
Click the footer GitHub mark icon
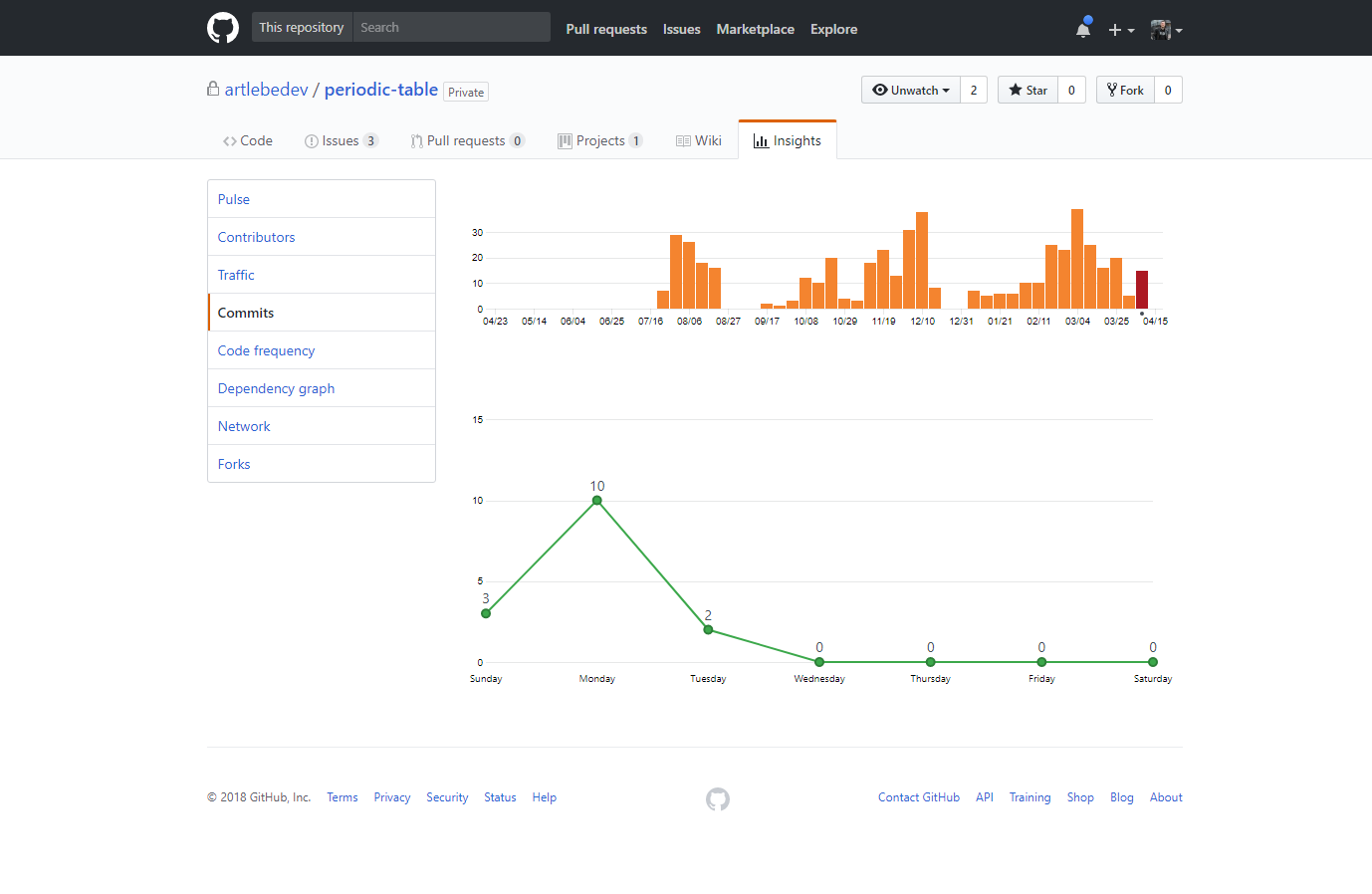tap(718, 798)
